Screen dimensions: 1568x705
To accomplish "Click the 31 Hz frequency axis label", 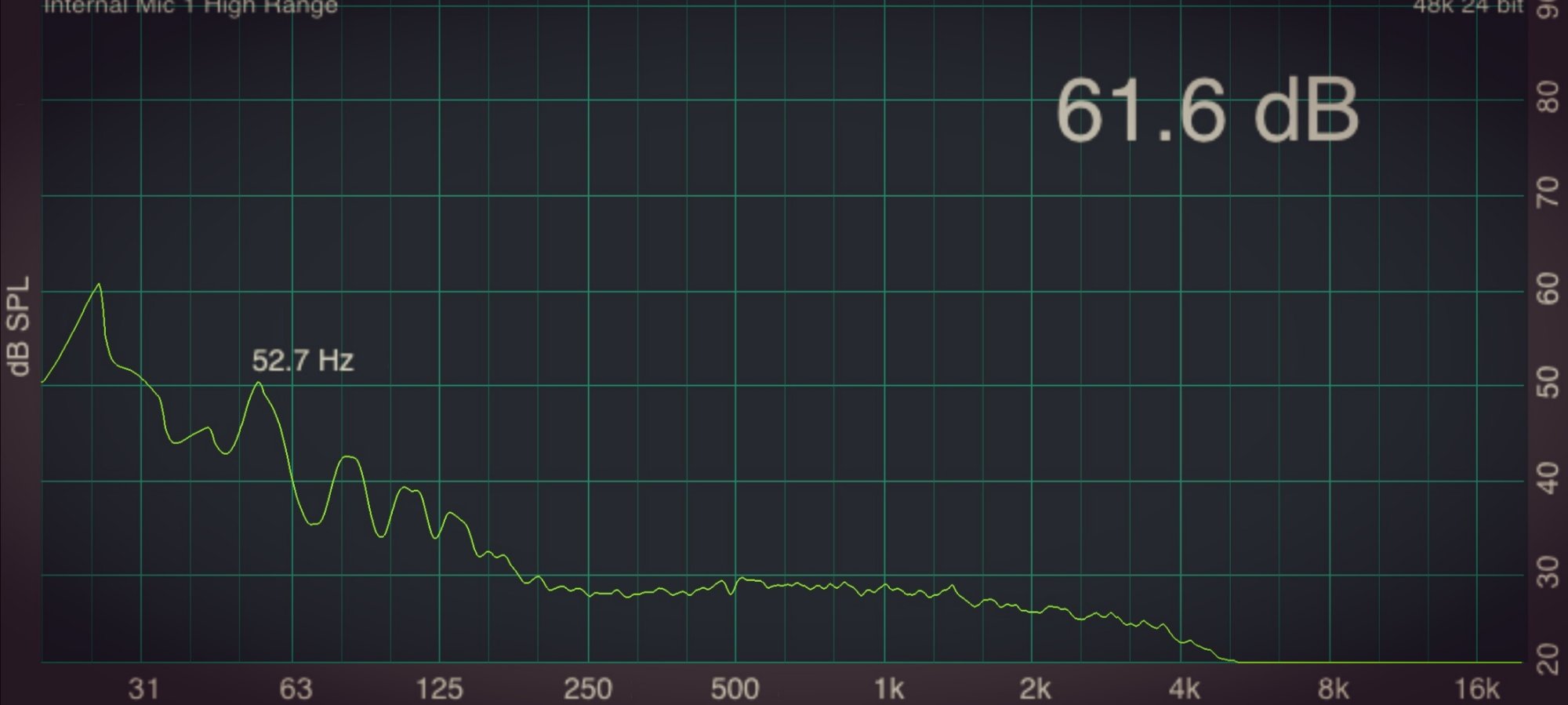I will pos(143,689).
